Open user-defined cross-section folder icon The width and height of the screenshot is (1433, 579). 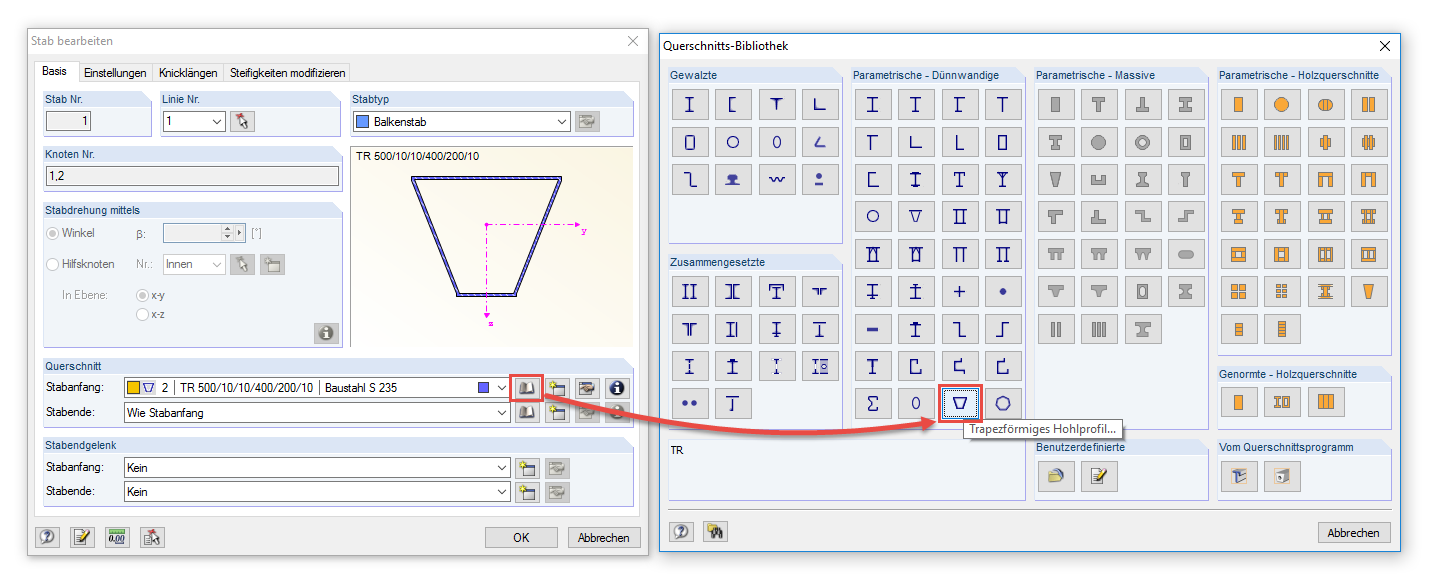click(1056, 477)
